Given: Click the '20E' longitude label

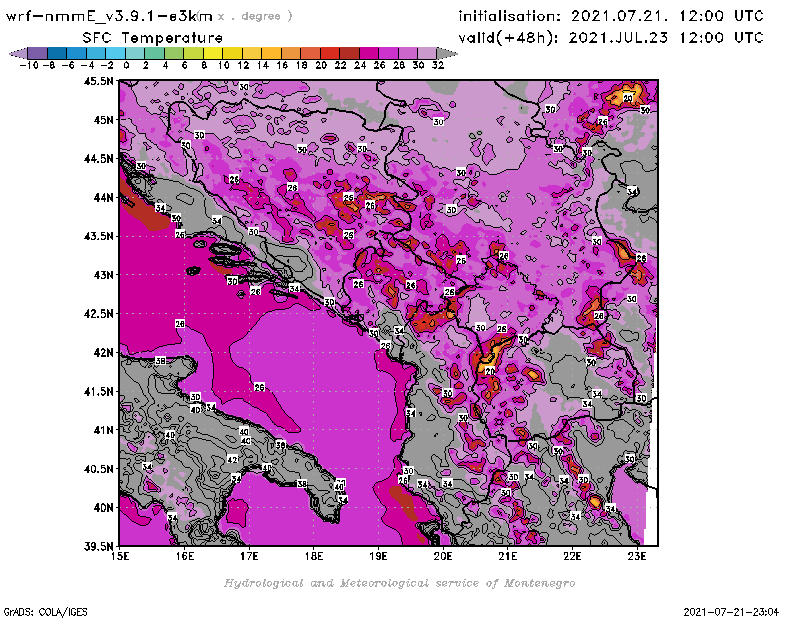Looking at the screenshot, I should tap(443, 556).
